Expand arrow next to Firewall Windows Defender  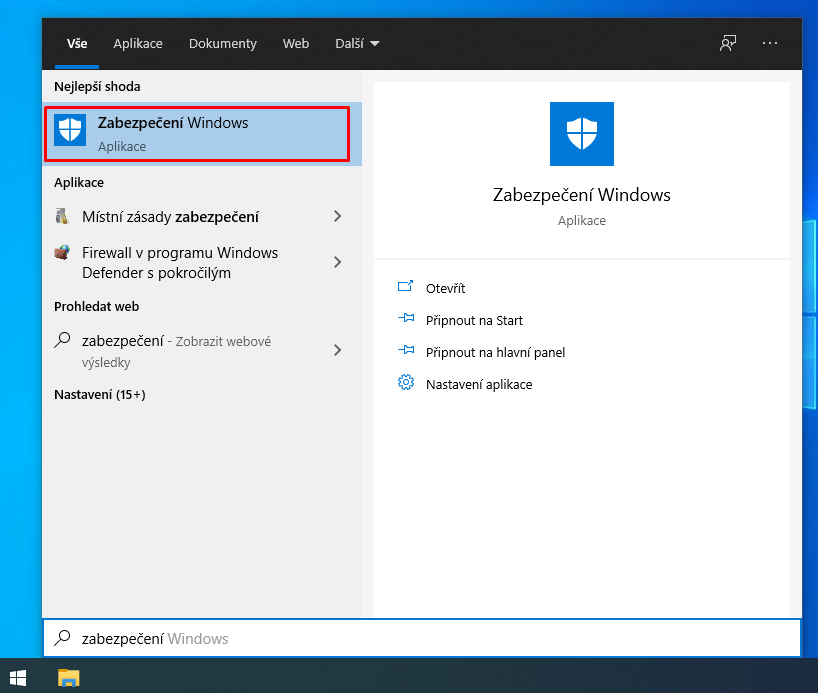click(x=338, y=262)
